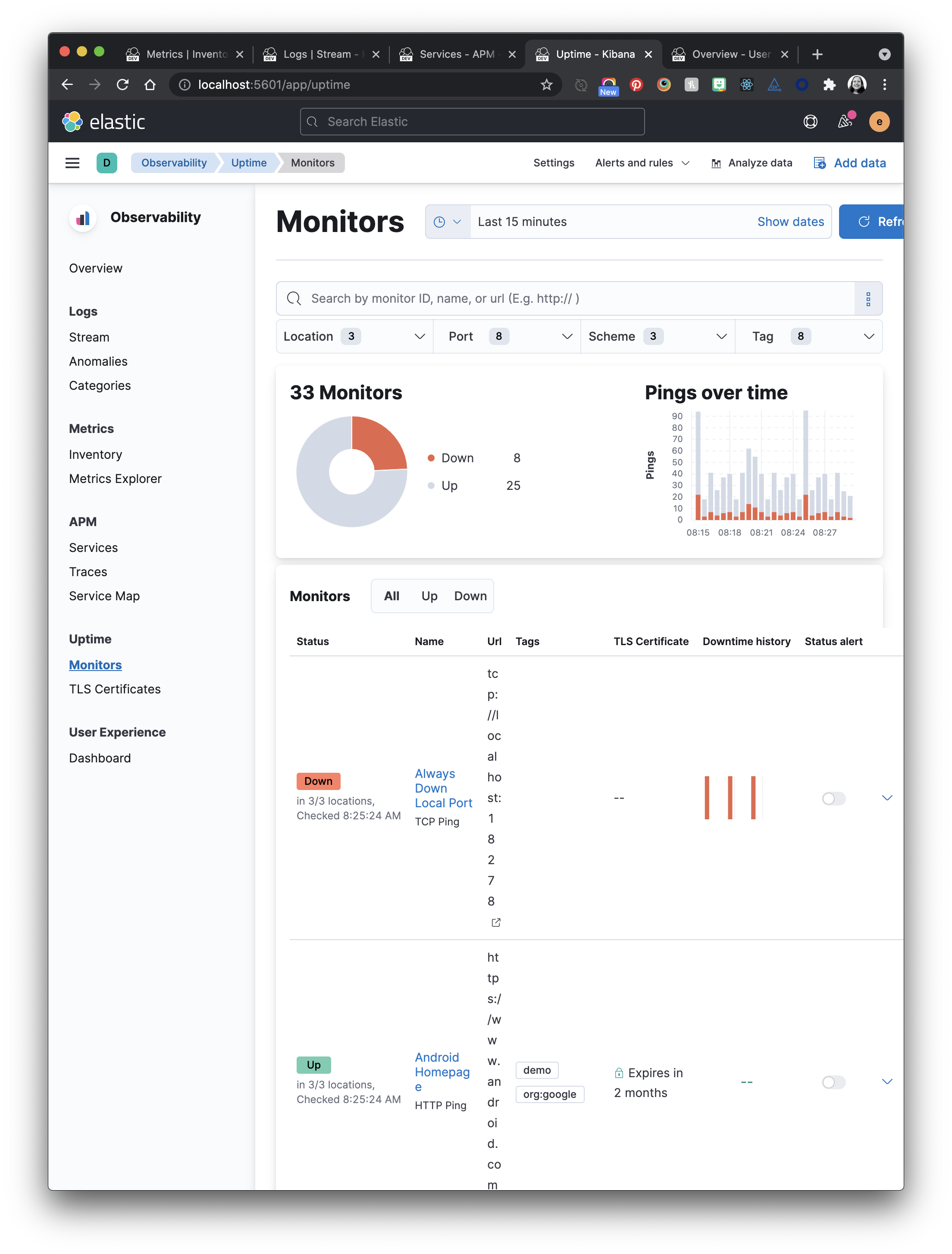Go to browser home page
952x1254 pixels.
pos(150,85)
